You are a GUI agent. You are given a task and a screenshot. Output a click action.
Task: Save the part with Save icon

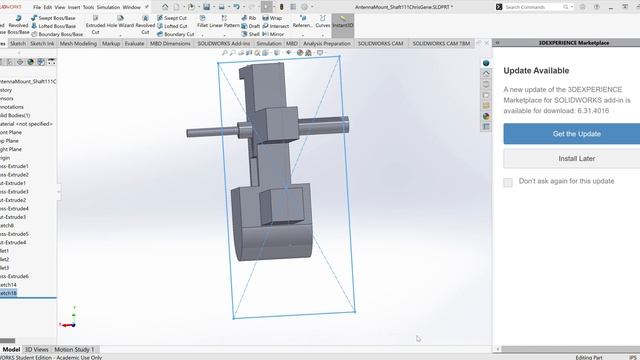pos(207,7)
